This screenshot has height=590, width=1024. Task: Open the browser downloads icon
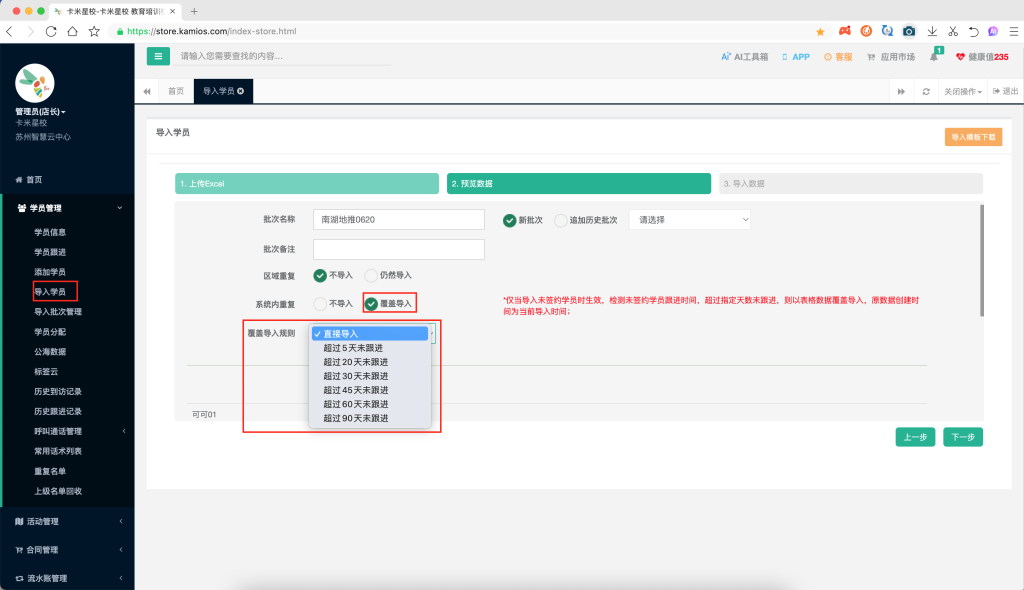[x=932, y=31]
